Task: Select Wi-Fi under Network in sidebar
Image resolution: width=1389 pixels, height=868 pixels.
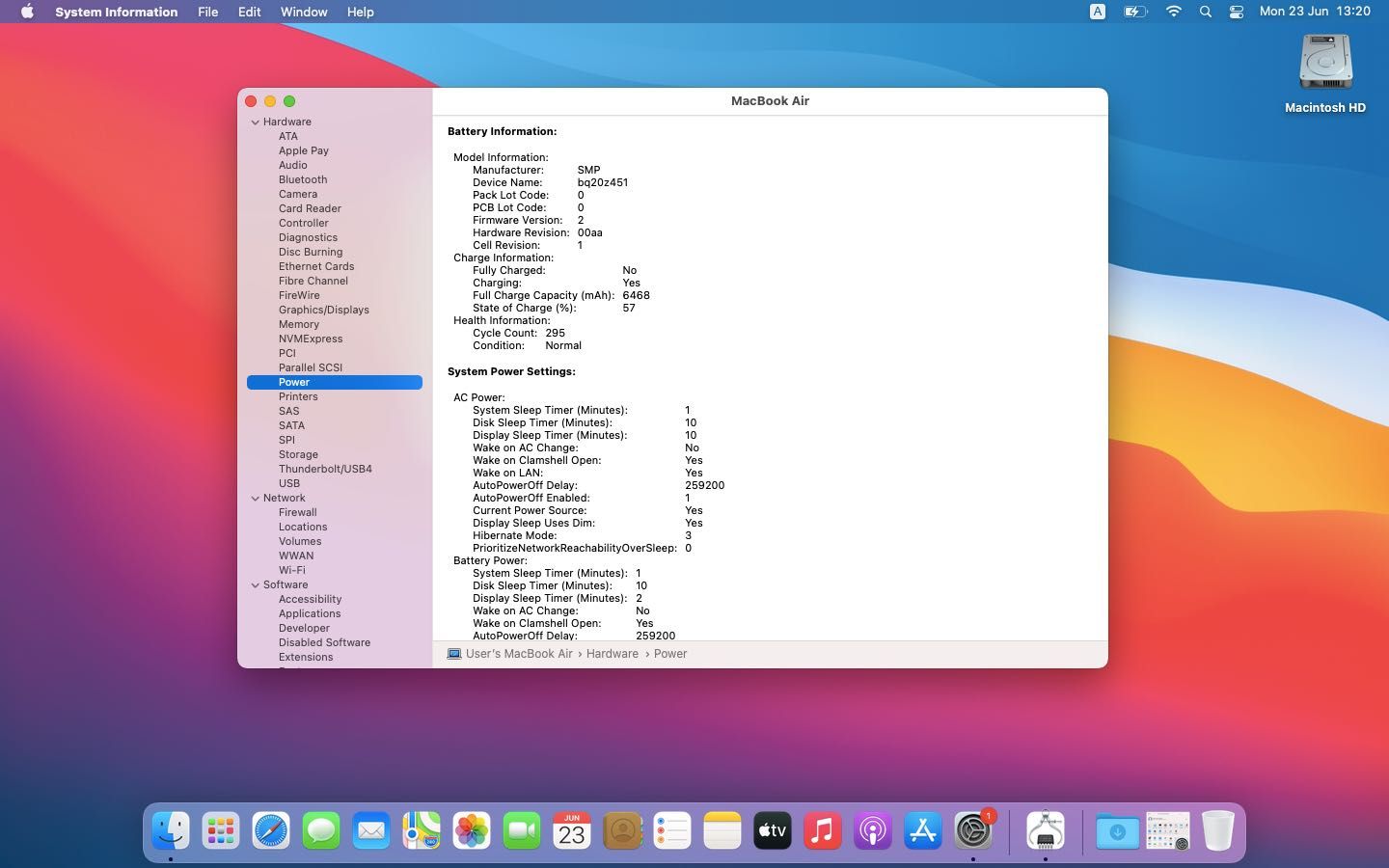Action: [x=291, y=570]
